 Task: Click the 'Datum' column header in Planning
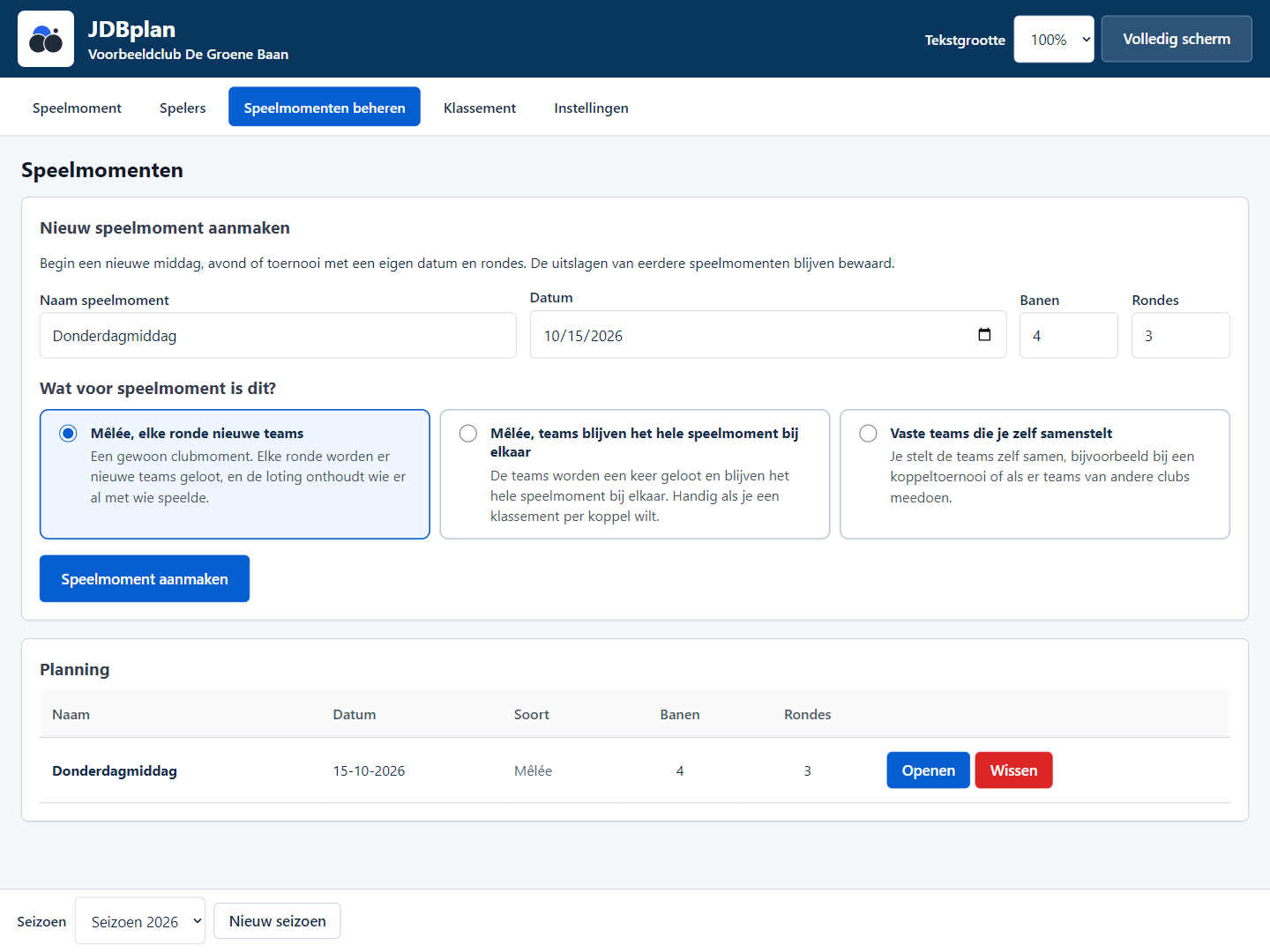355,714
